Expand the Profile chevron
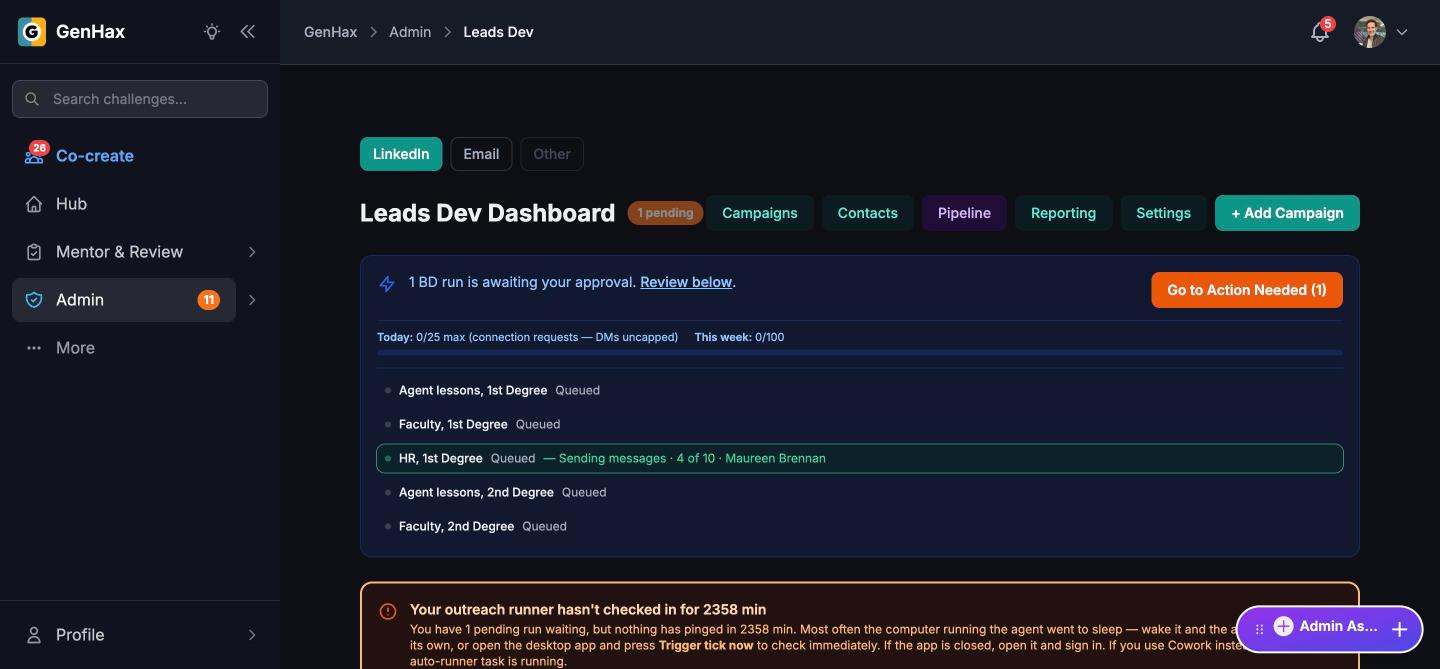 (x=252, y=635)
